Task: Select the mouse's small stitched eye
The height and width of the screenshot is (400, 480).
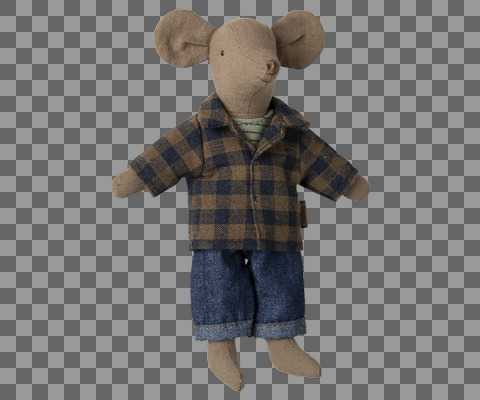Action: pyautogui.click(x=222, y=52)
